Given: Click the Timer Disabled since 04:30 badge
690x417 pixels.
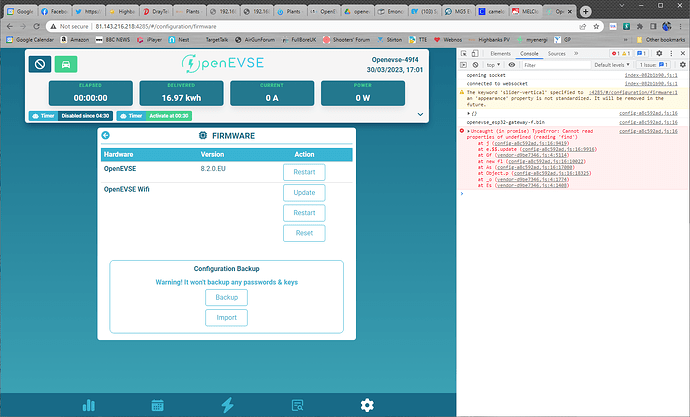Looking at the screenshot, I should (x=71, y=116).
